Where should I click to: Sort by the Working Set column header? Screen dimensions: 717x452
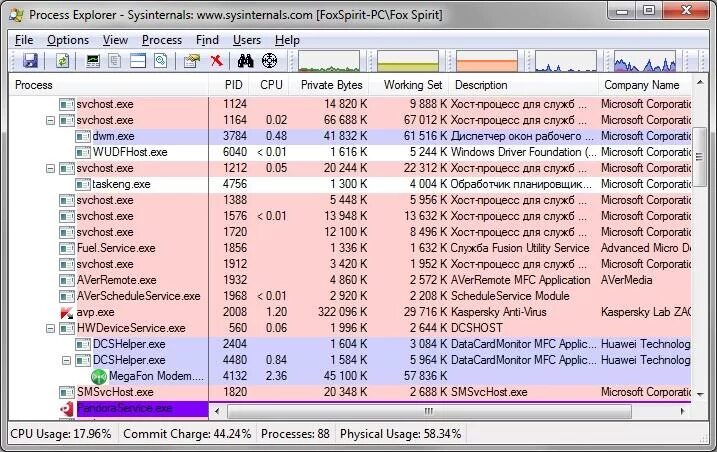point(410,85)
